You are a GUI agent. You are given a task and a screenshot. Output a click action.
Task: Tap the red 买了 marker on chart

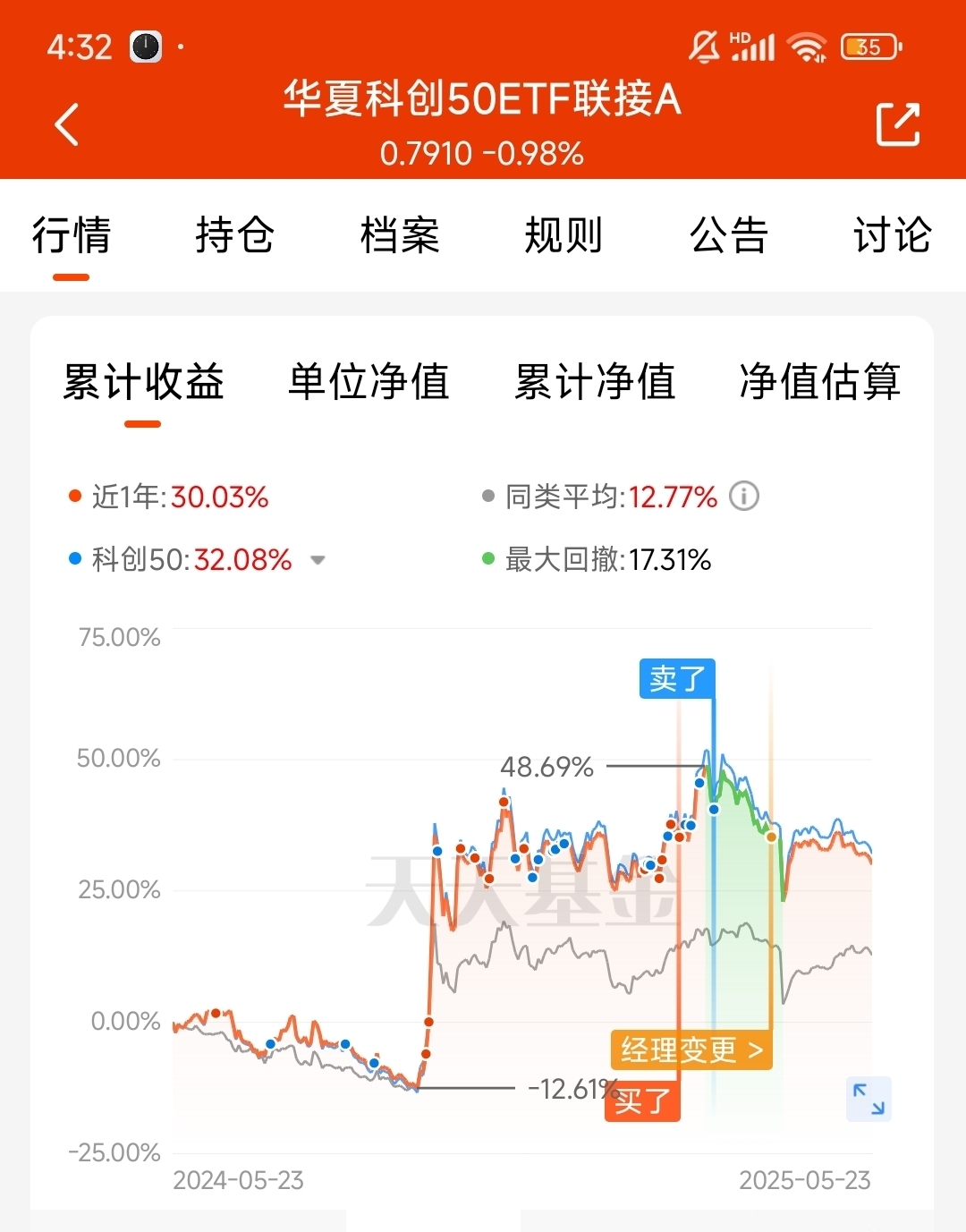(x=642, y=1101)
